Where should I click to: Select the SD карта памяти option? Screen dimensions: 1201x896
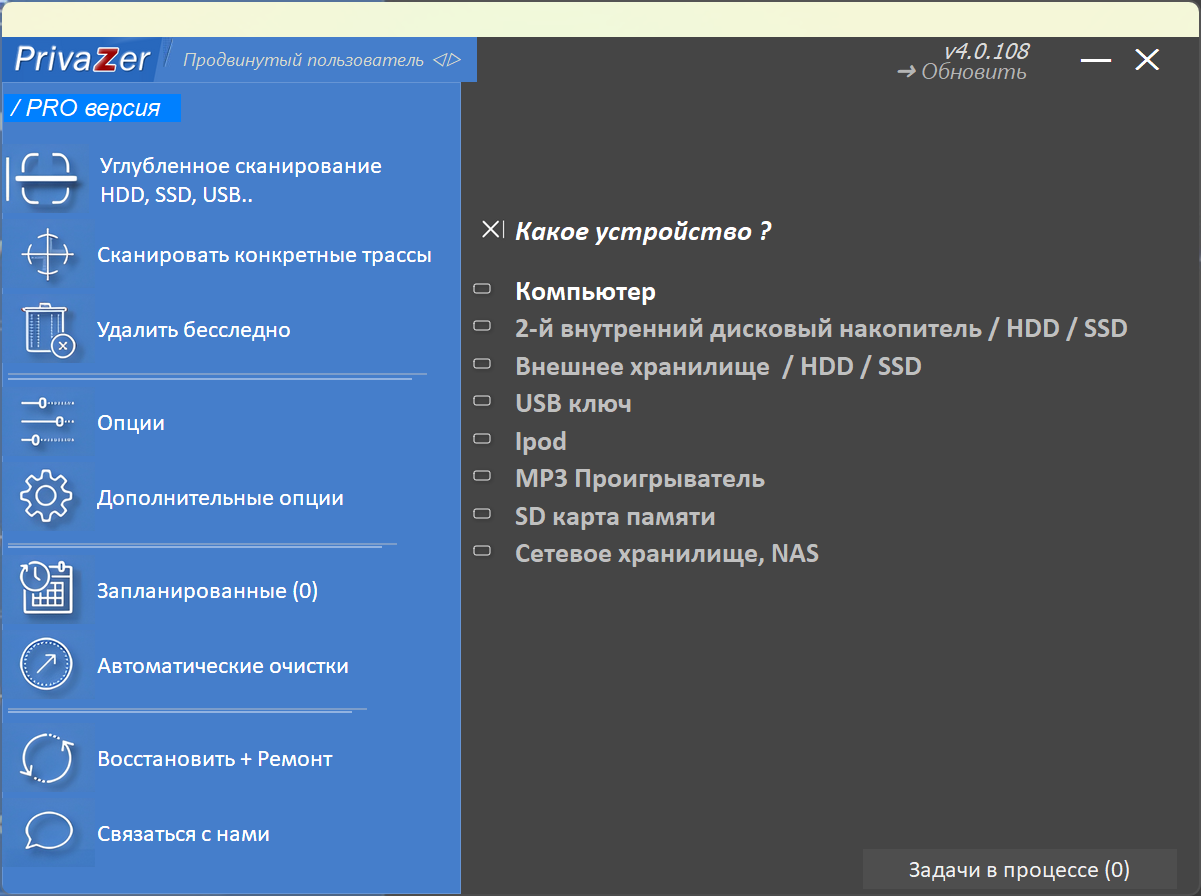click(615, 516)
